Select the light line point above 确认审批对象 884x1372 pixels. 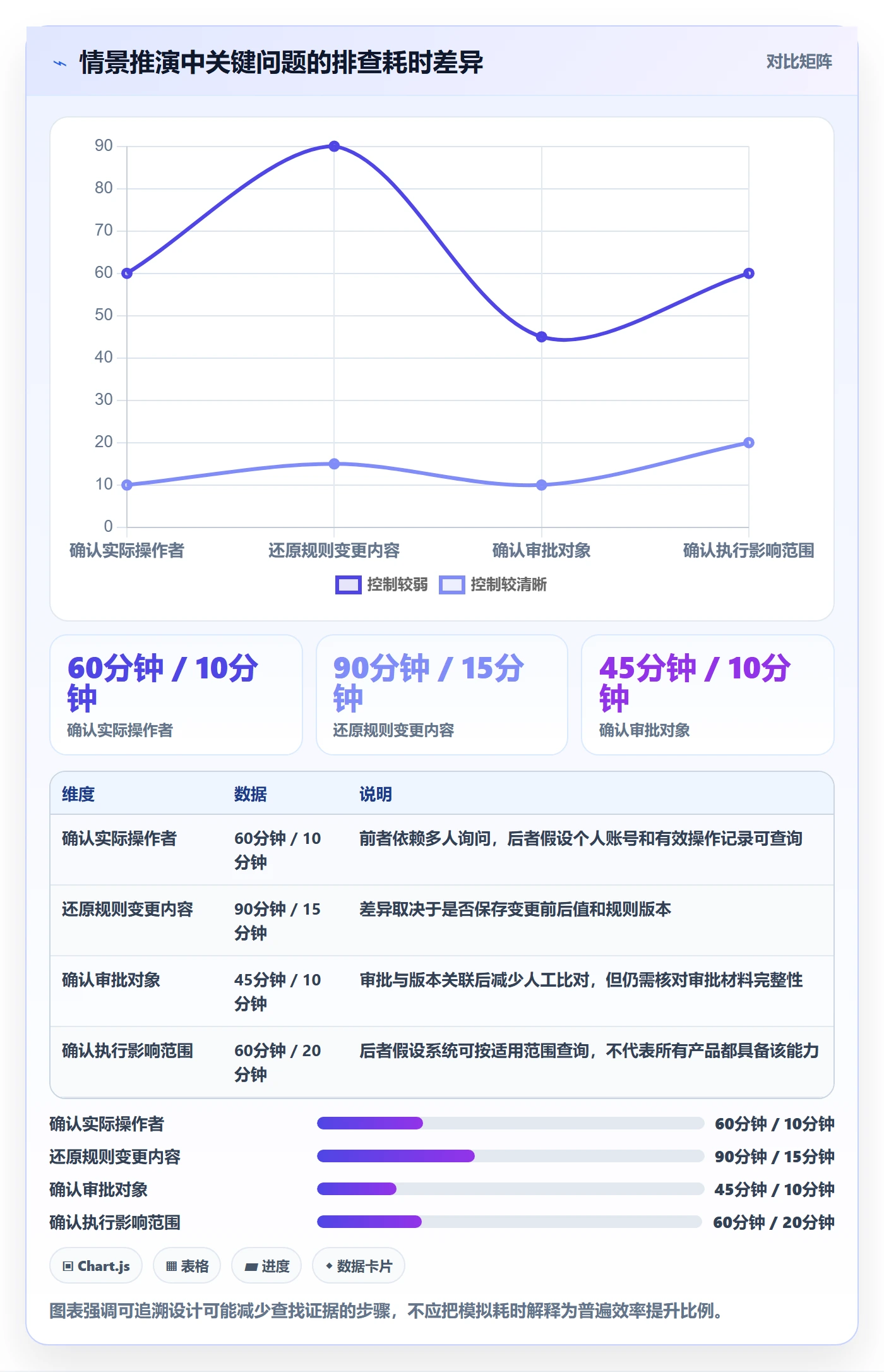tap(541, 484)
